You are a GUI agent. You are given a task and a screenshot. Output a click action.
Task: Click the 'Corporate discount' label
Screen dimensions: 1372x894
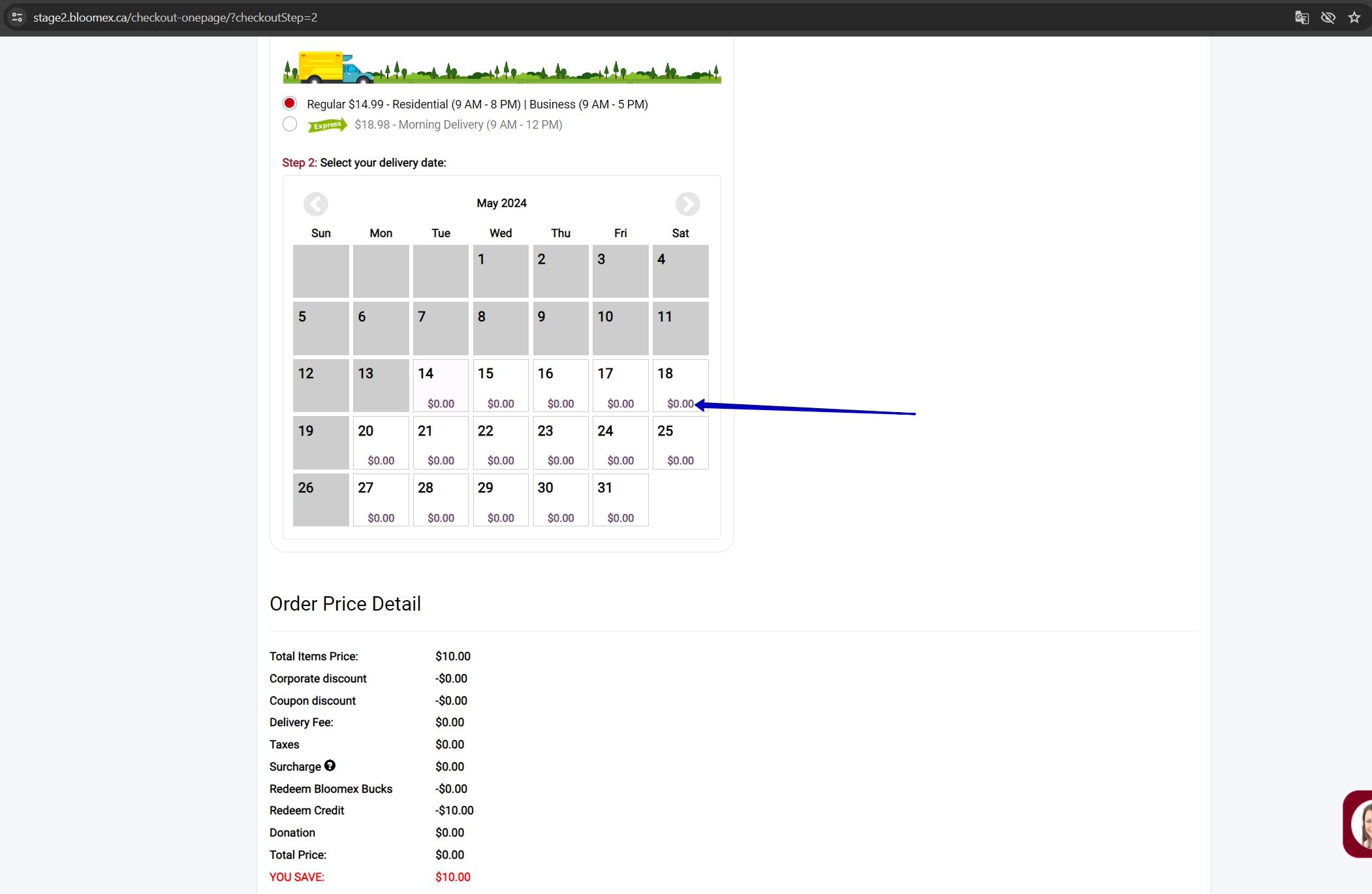pos(318,678)
